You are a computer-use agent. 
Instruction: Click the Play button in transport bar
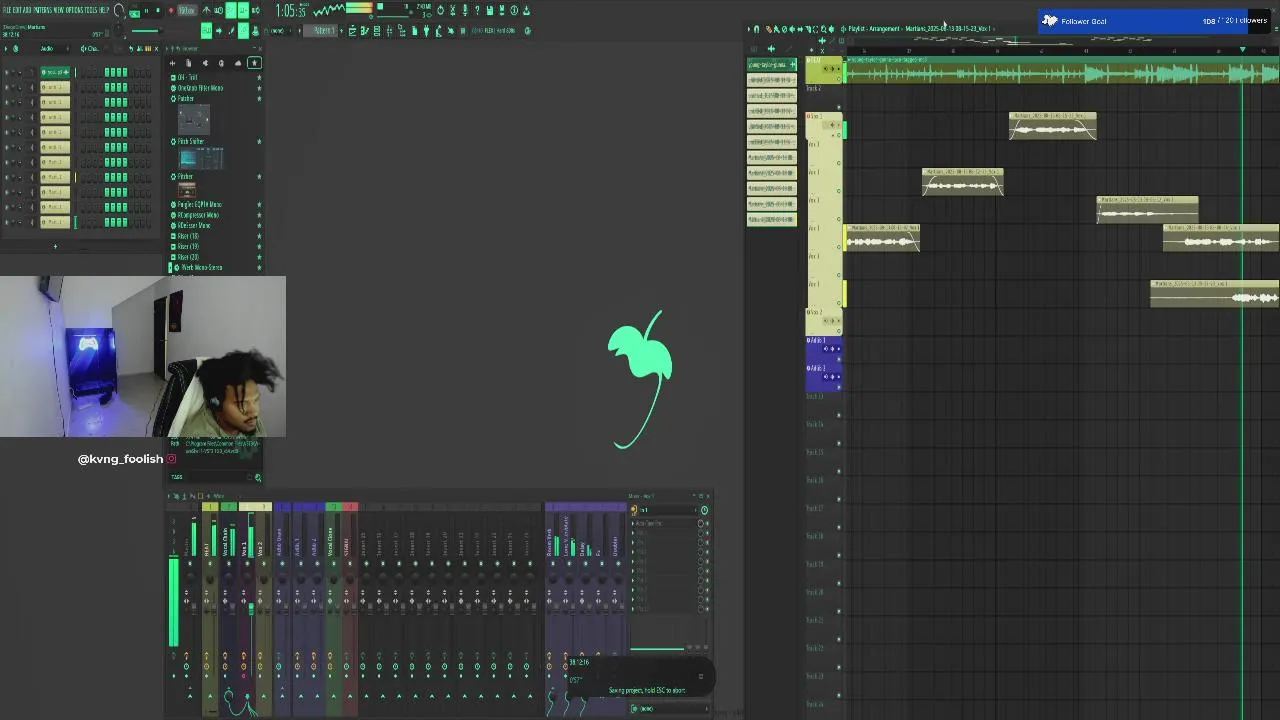146,10
